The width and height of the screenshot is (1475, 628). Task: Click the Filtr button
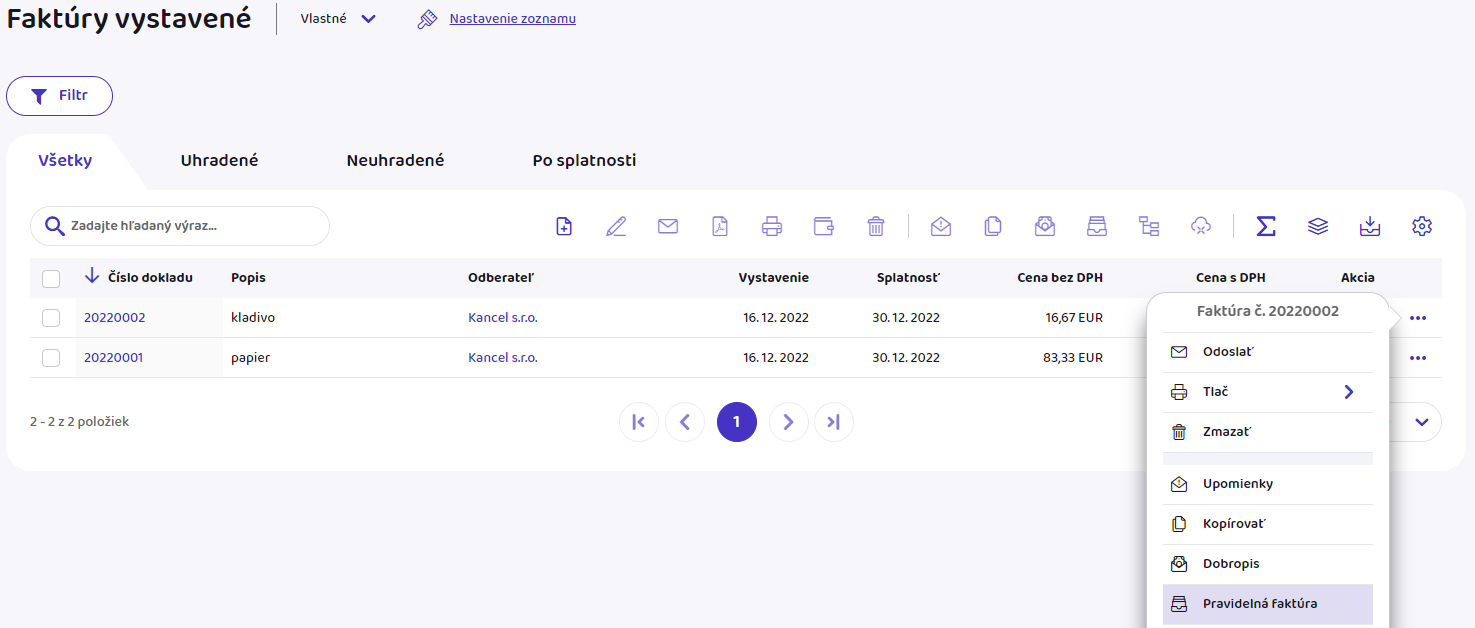click(60, 96)
